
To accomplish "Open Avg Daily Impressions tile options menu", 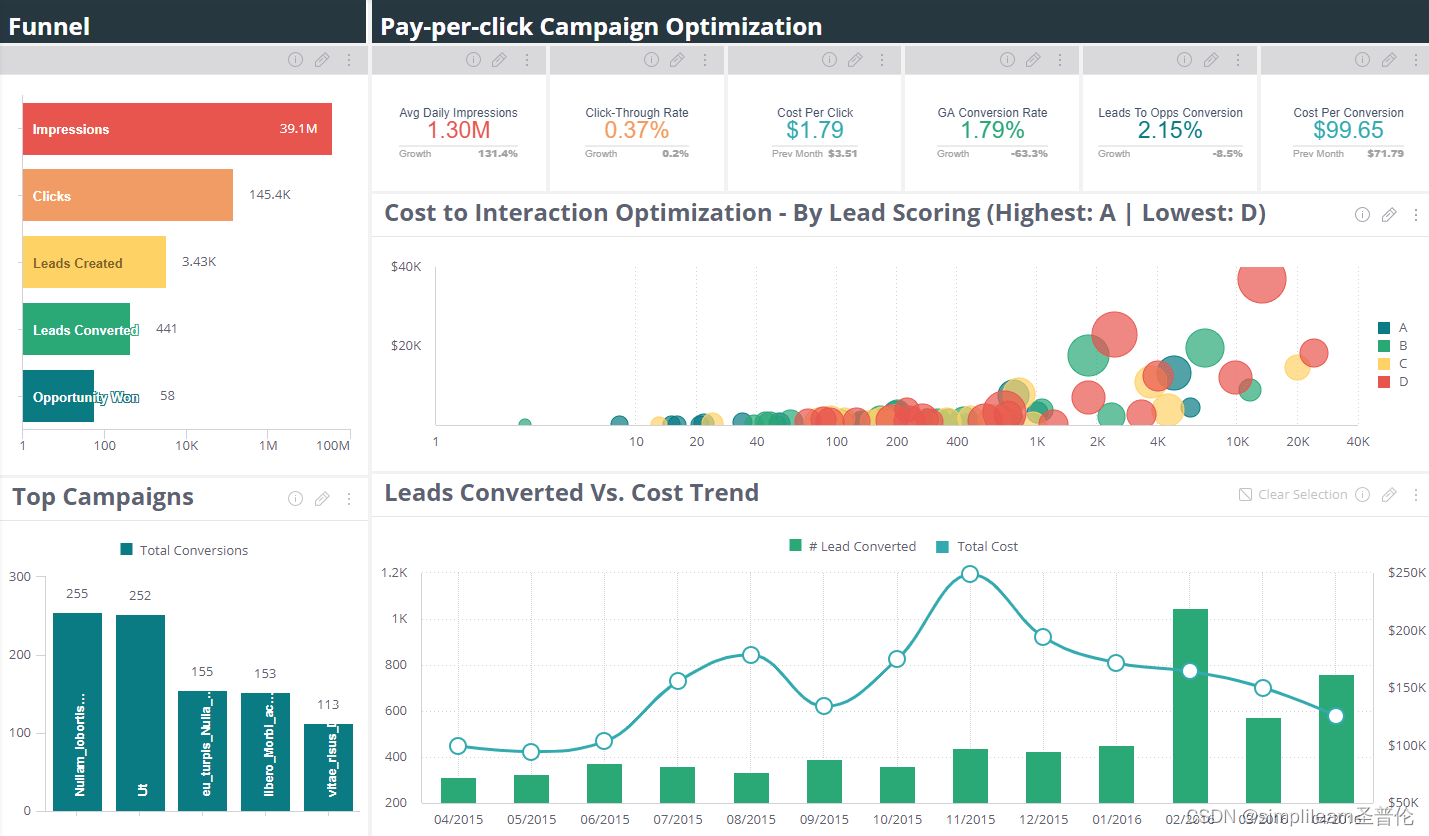I will tap(527, 60).
